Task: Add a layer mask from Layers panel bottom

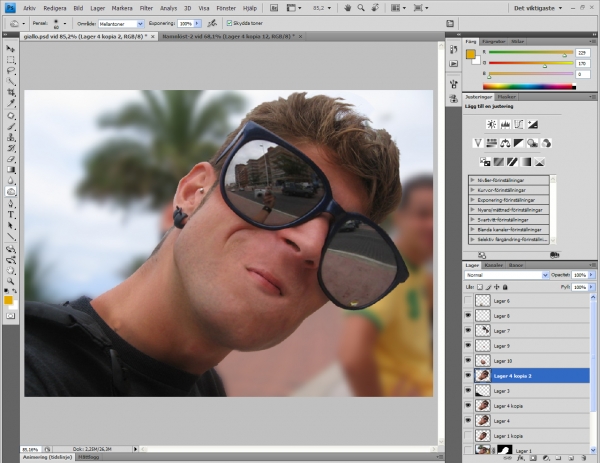Action: (533, 458)
